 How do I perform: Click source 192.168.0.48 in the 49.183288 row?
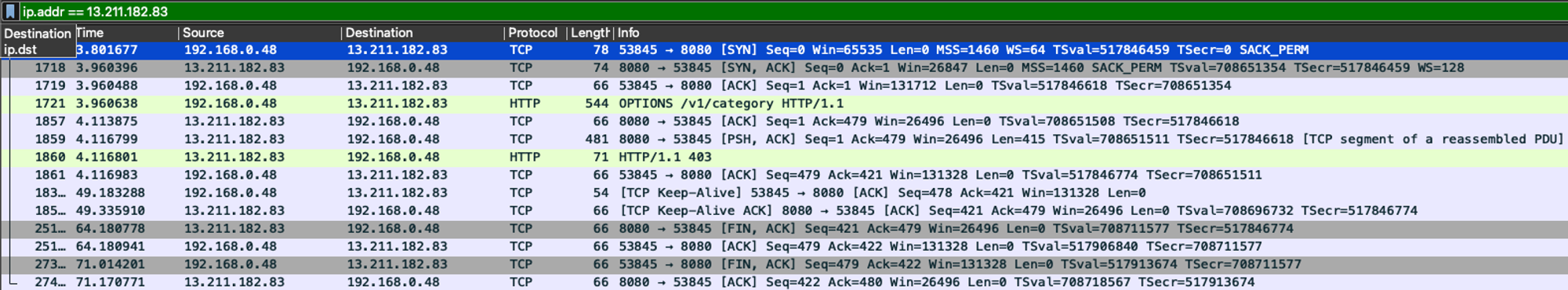point(230,193)
